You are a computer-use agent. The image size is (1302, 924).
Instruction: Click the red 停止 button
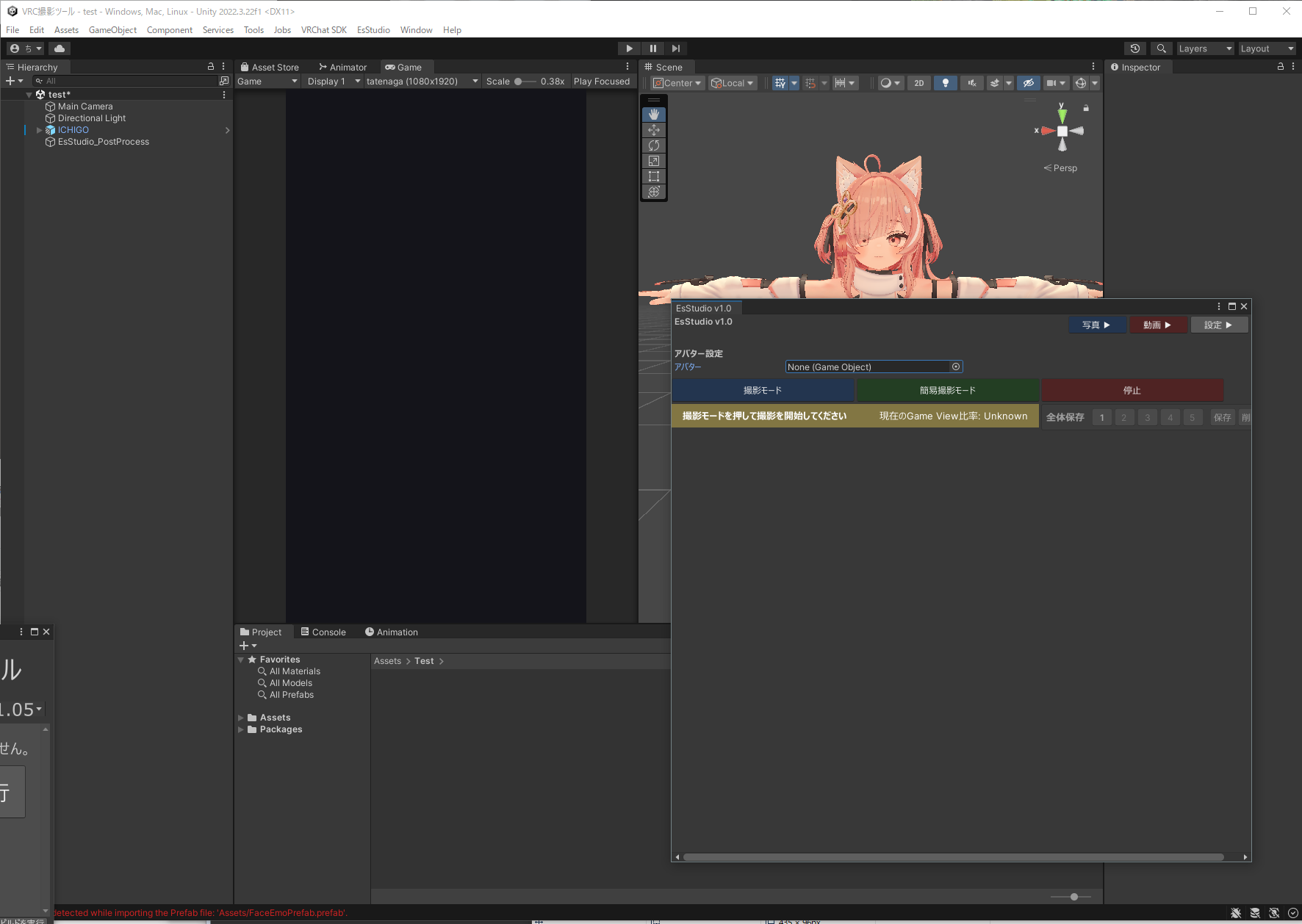point(1132,391)
